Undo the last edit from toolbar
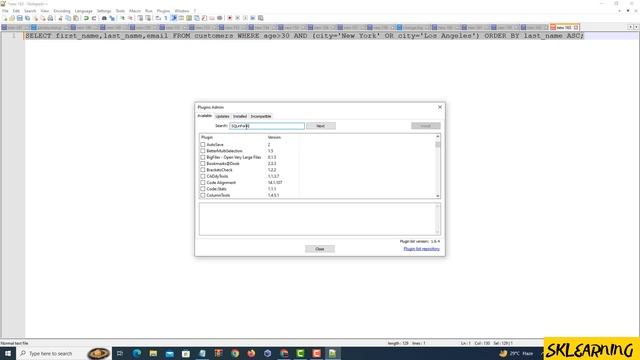 point(86,18)
